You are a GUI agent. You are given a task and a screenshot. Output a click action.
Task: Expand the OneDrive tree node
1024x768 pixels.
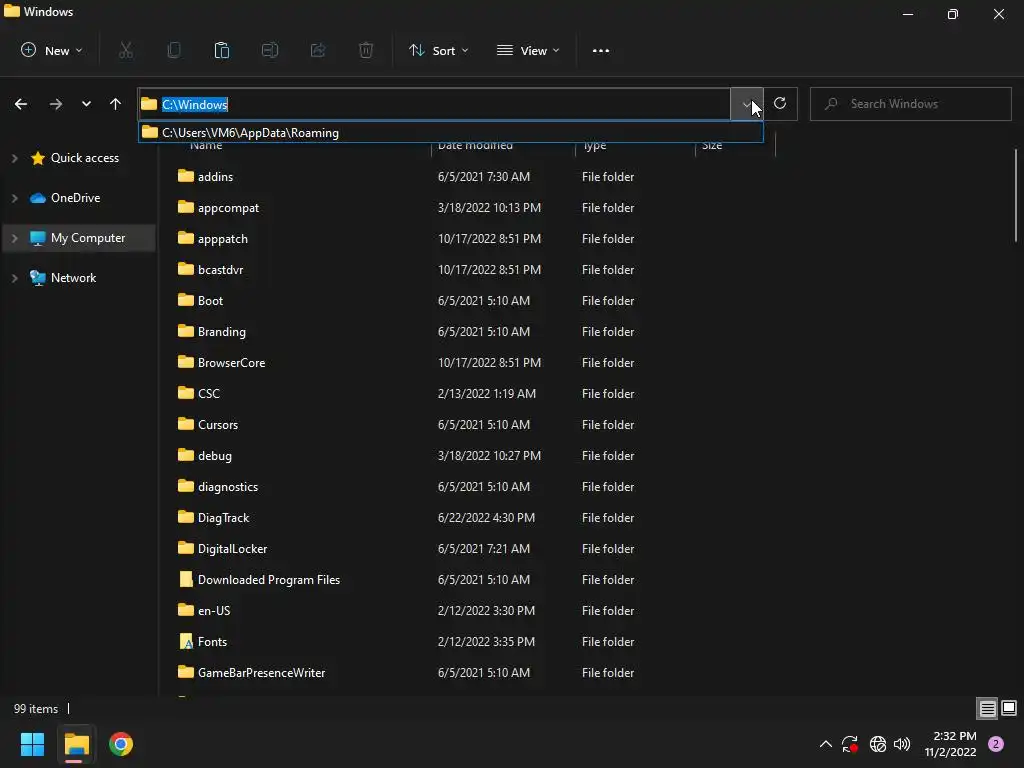[14, 198]
